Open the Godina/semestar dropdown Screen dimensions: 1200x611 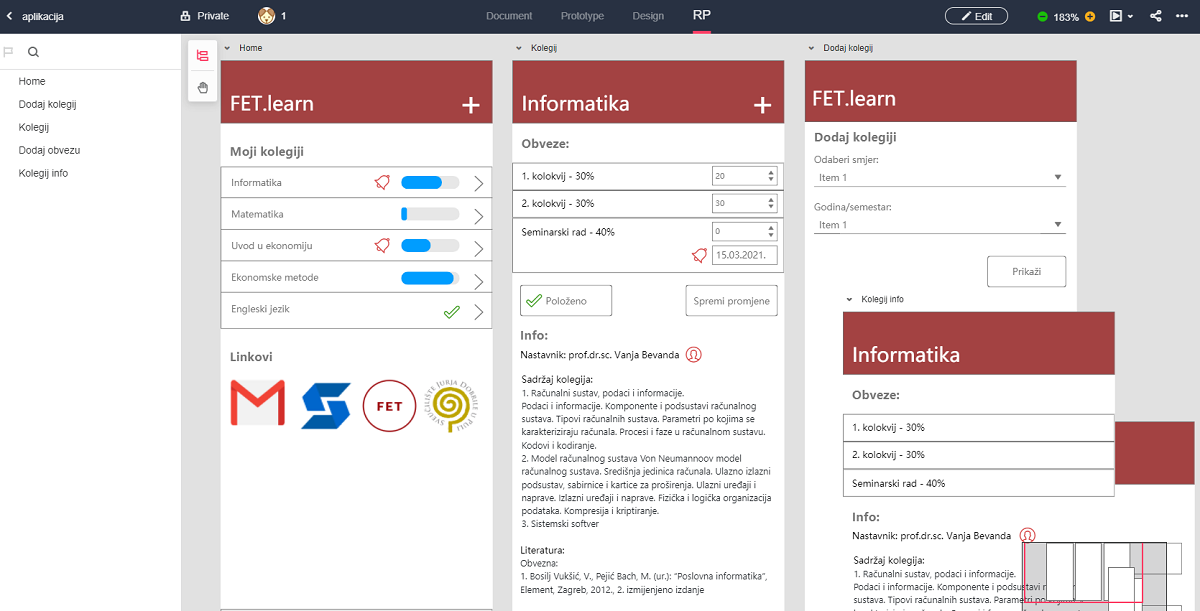click(939, 225)
